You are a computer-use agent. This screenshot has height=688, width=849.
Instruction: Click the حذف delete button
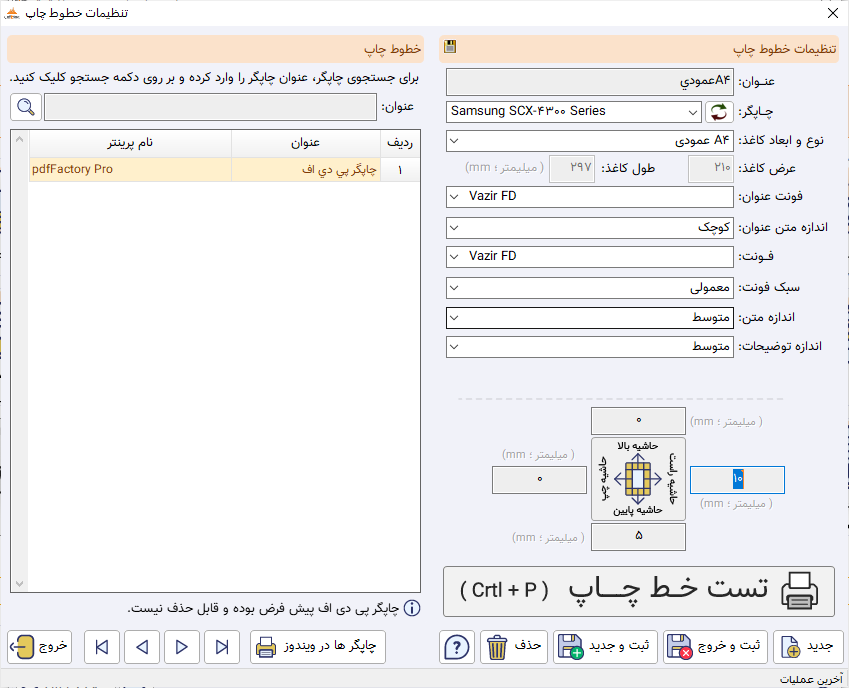(514, 647)
